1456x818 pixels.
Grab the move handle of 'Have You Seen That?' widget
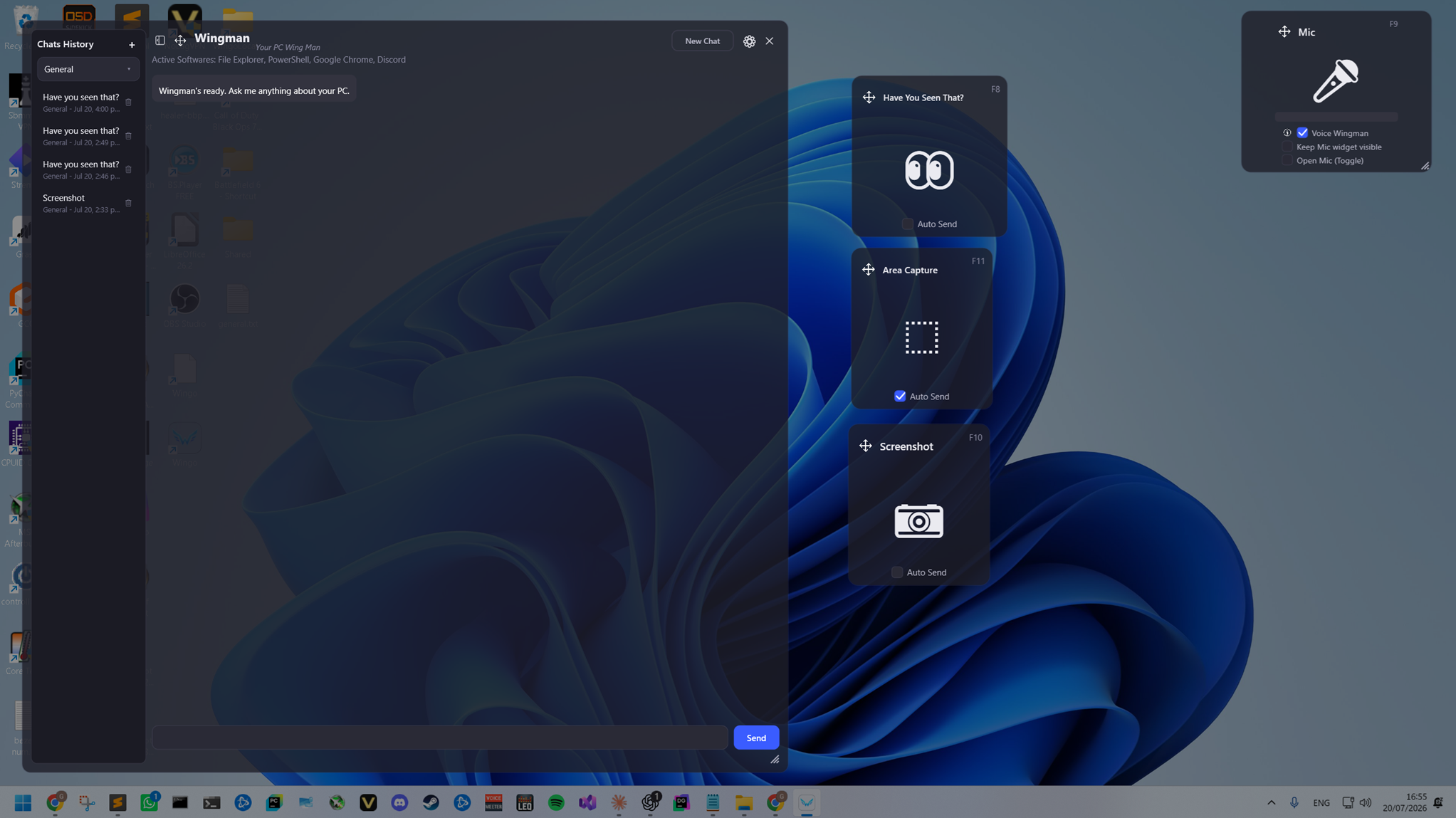(x=869, y=97)
